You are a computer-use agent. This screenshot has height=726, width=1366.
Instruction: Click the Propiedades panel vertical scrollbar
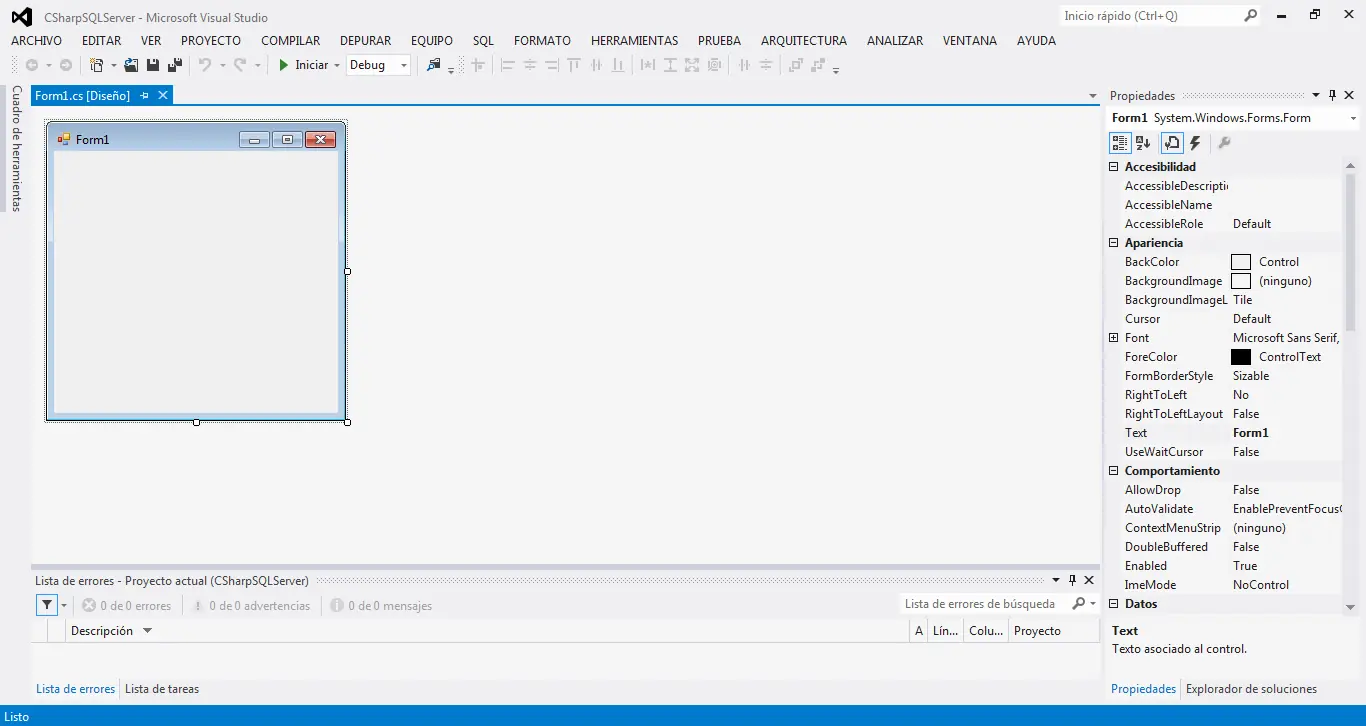pyautogui.click(x=1350, y=385)
